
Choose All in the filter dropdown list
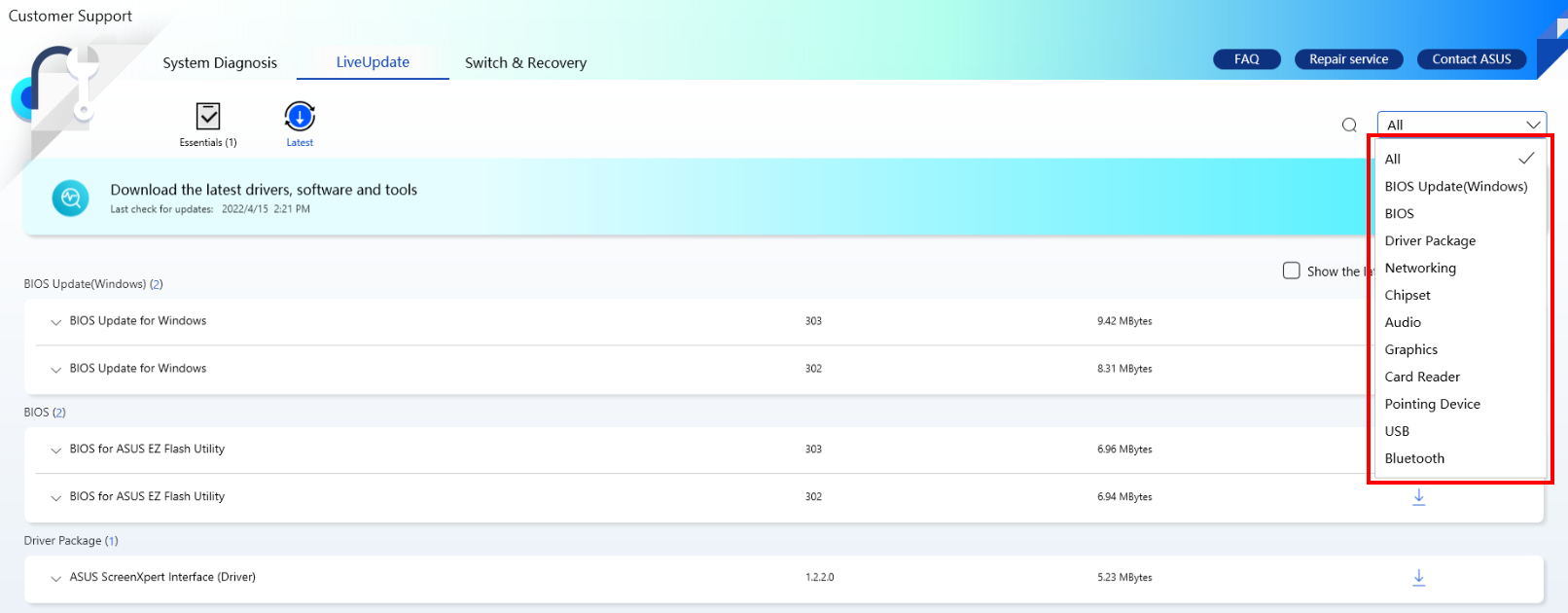(x=1459, y=159)
